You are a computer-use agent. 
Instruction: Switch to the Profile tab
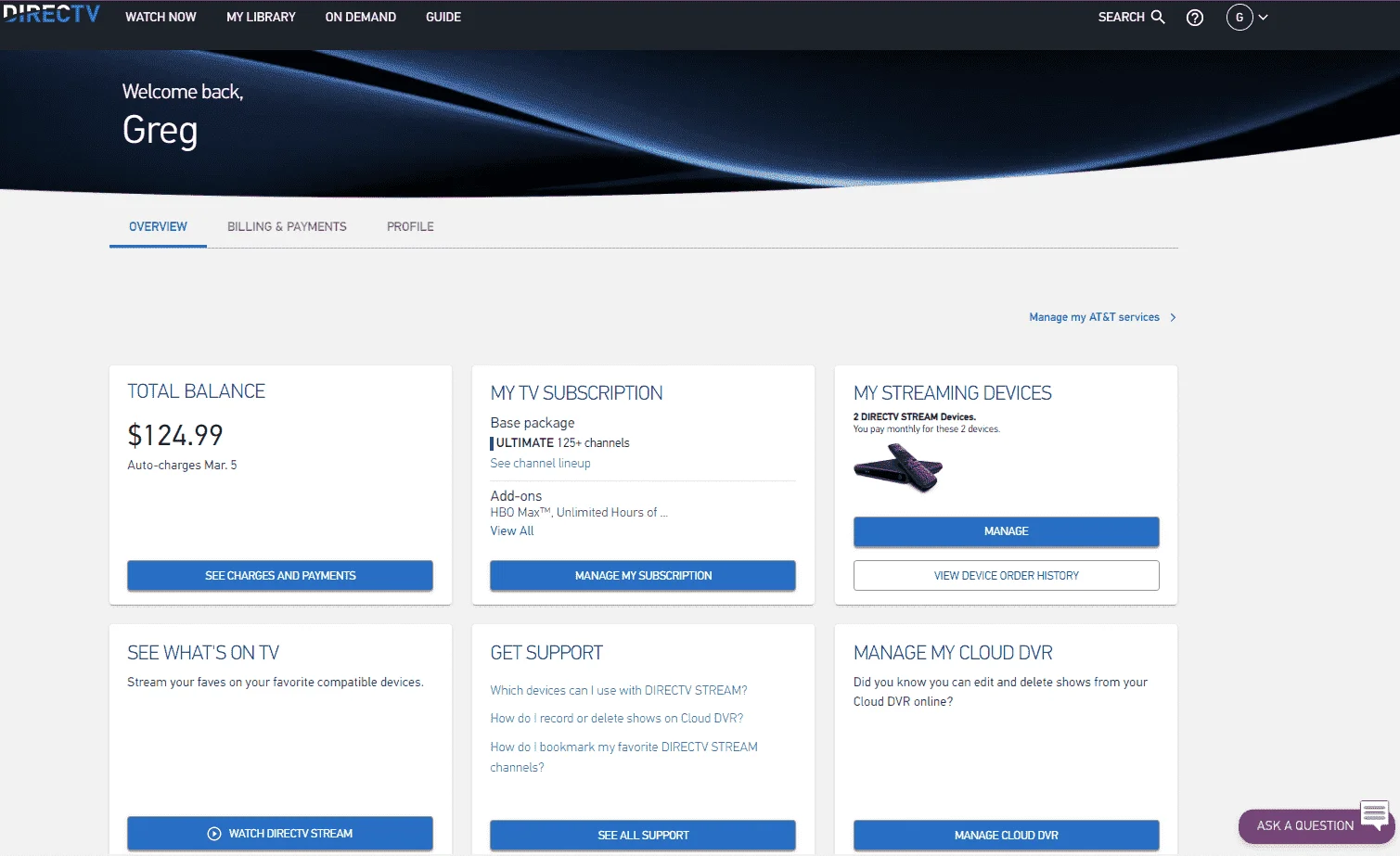(410, 226)
